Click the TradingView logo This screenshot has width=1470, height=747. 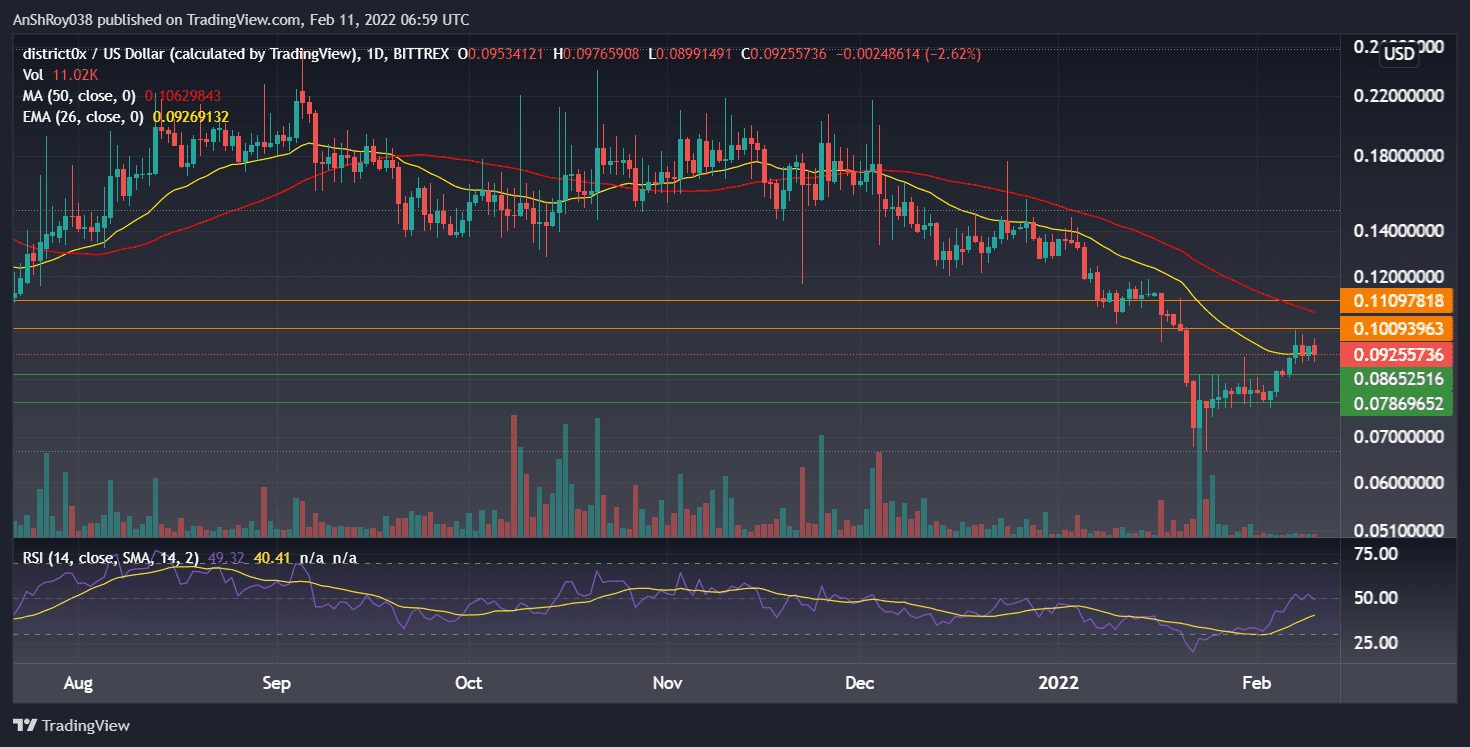(x=70, y=726)
